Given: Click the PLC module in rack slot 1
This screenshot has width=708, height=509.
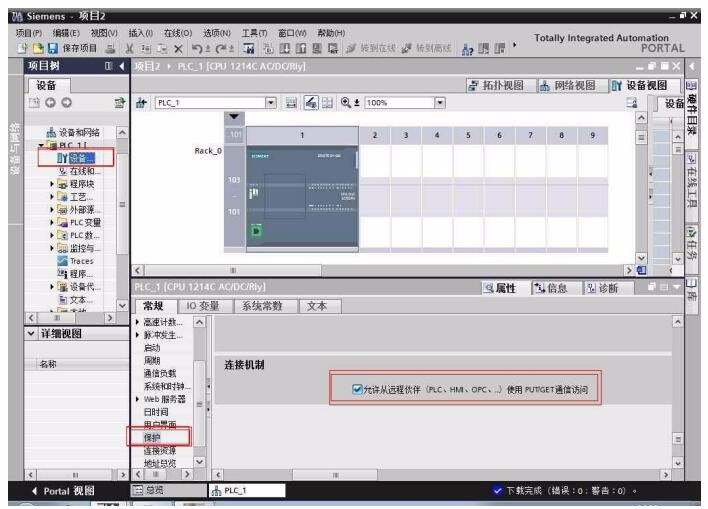Looking at the screenshot, I should click(302, 196).
